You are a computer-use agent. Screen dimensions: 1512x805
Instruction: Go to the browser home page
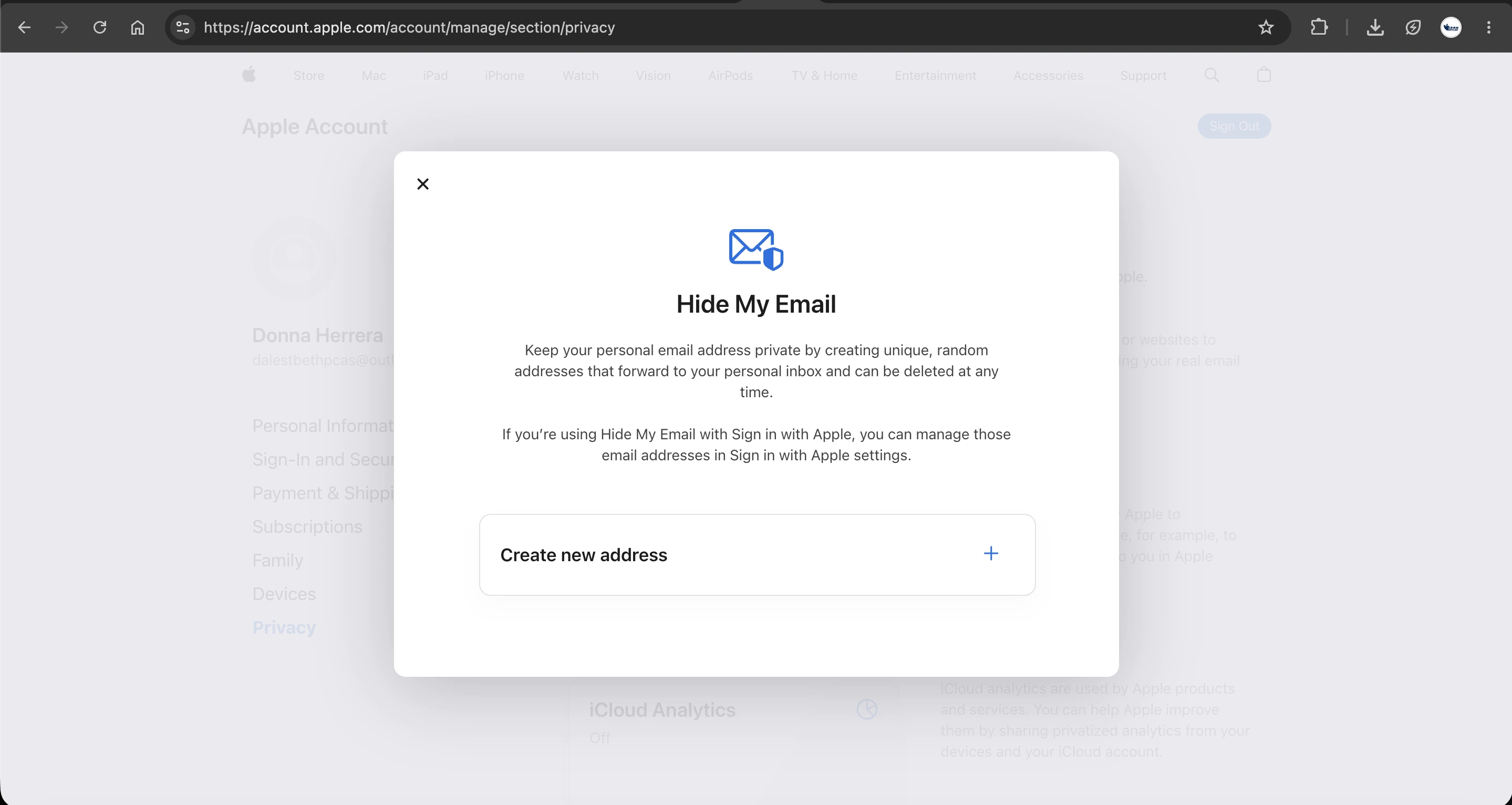(137, 27)
